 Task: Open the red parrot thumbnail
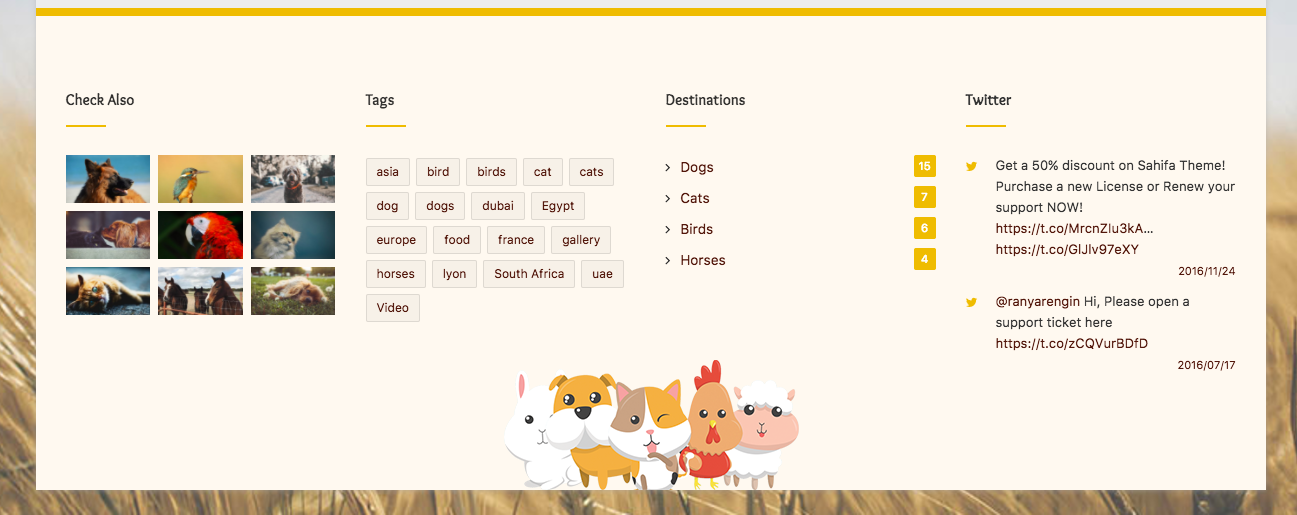coord(200,235)
